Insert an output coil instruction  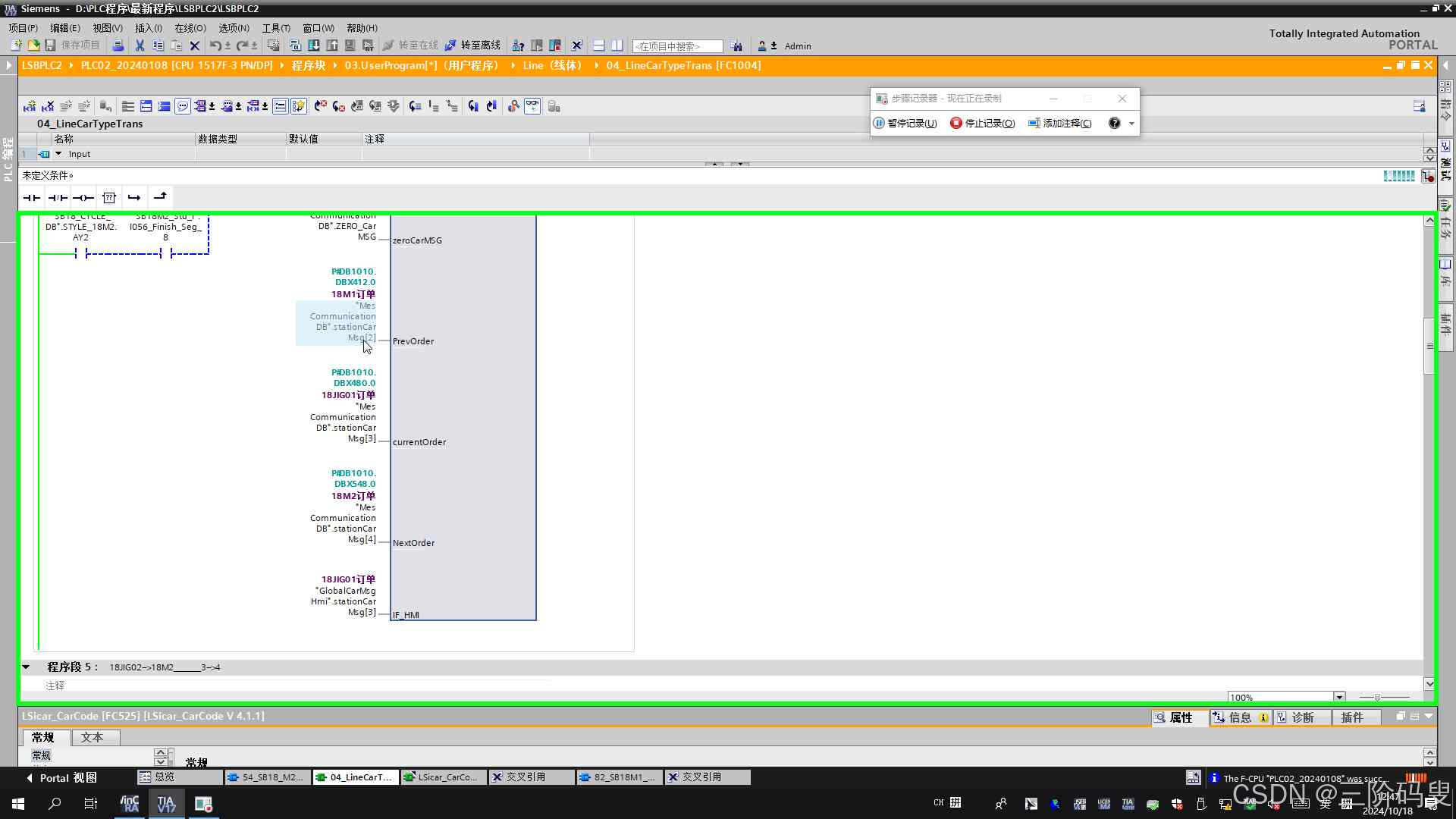(x=83, y=198)
